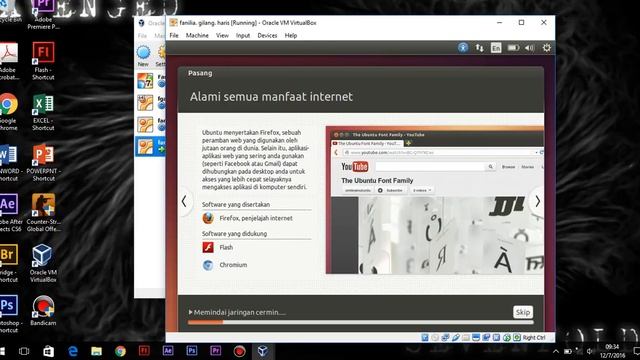This screenshot has height=360, width=640.
Task: Open the Windows Store taskbar icon
Action: [x=49, y=351]
